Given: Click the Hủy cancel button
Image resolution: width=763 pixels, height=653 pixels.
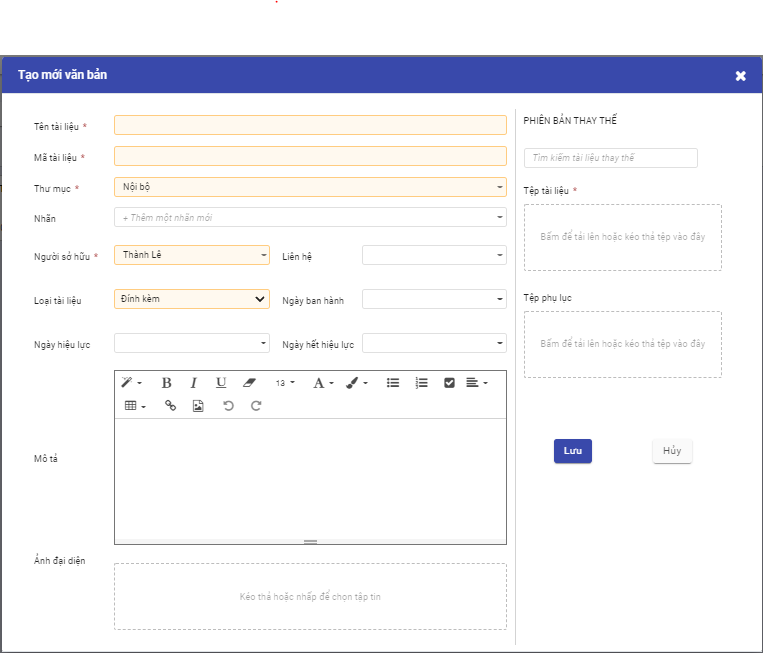Looking at the screenshot, I should (x=672, y=451).
